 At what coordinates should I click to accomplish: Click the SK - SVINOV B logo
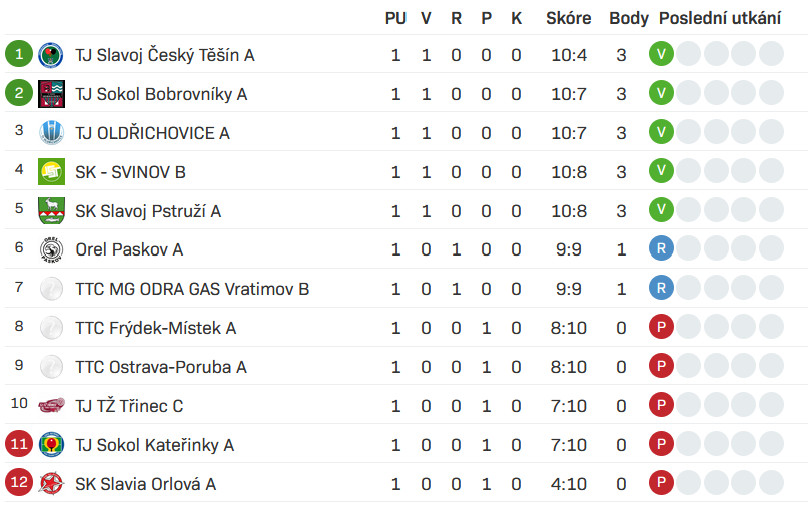coord(51,172)
